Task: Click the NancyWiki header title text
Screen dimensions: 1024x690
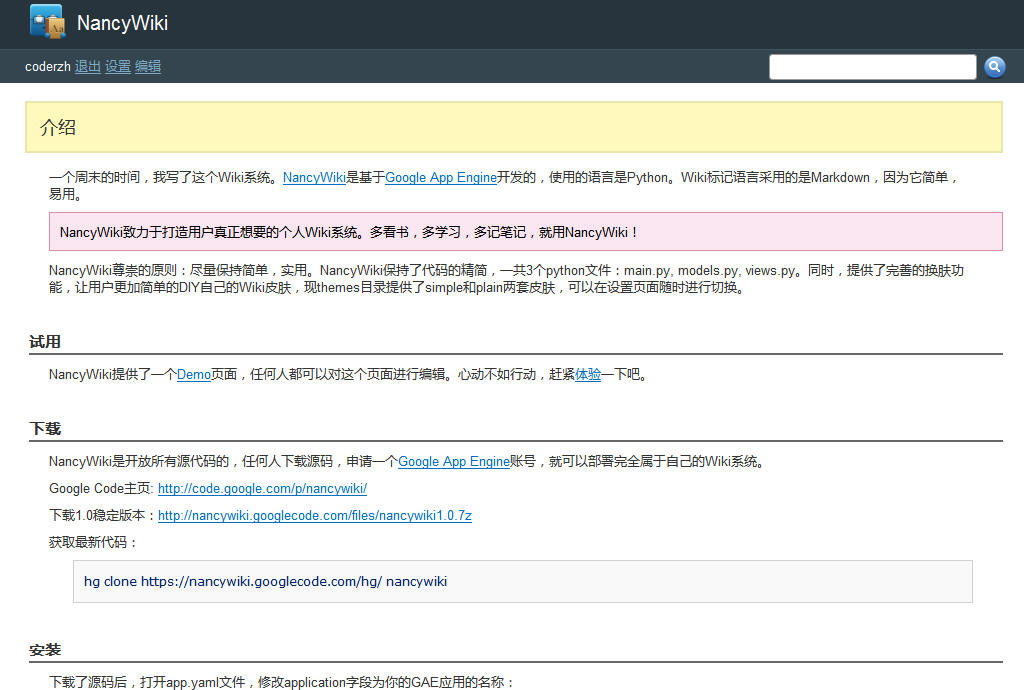Action: [x=122, y=23]
